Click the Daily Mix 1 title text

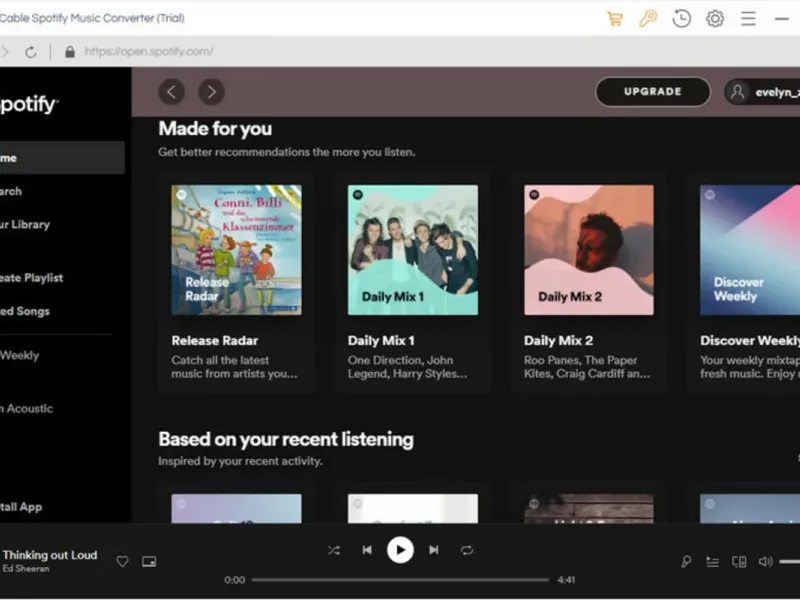(x=381, y=340)
